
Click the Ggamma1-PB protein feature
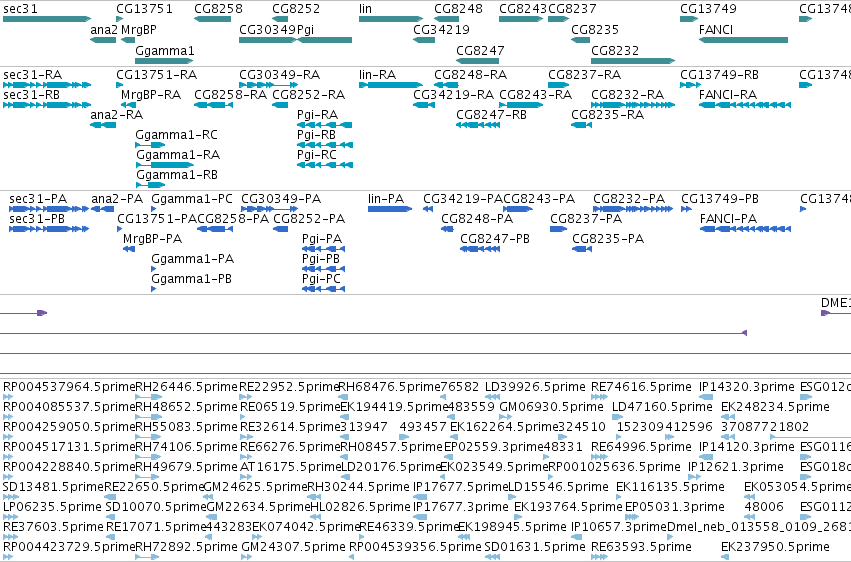pos(154,289)
